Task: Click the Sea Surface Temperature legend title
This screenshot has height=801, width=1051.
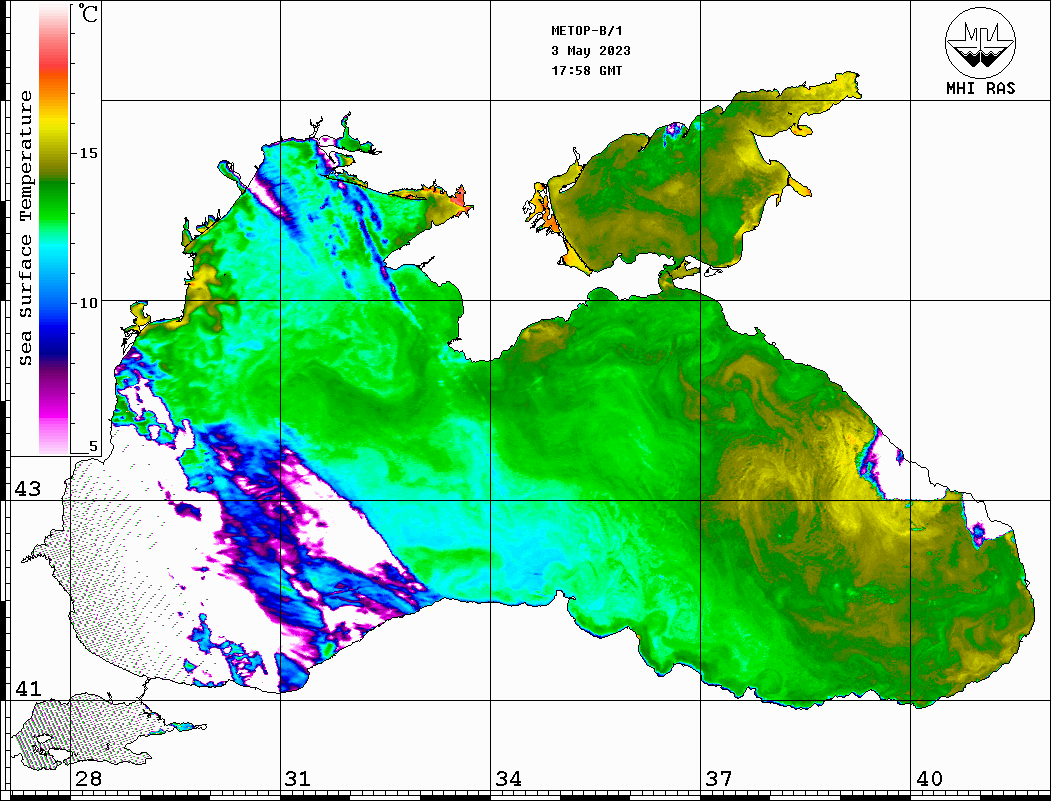Action: [25, 228]
